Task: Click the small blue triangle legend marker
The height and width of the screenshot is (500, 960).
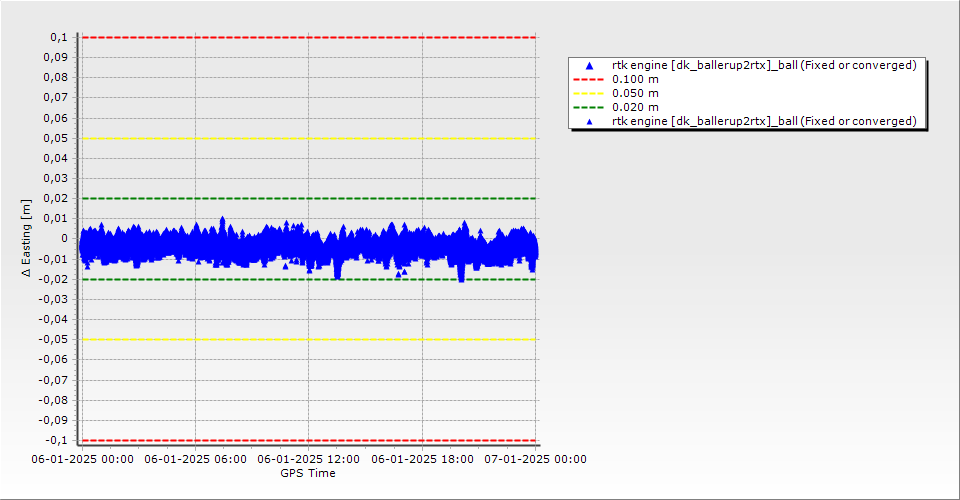Action: [x=589, y=122]
